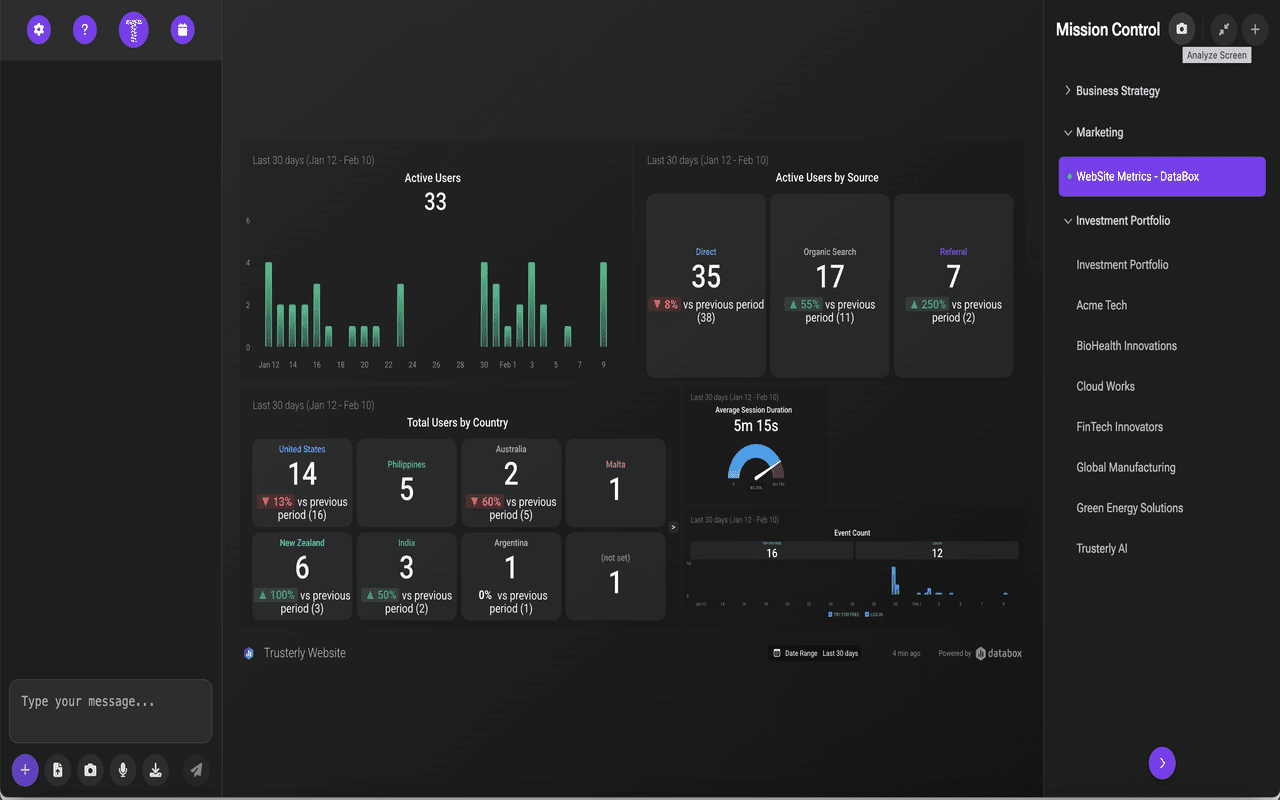Click the download icon in chat toolbar
Viewport: 1280px width, 800px height.
(x=155, y=770)
